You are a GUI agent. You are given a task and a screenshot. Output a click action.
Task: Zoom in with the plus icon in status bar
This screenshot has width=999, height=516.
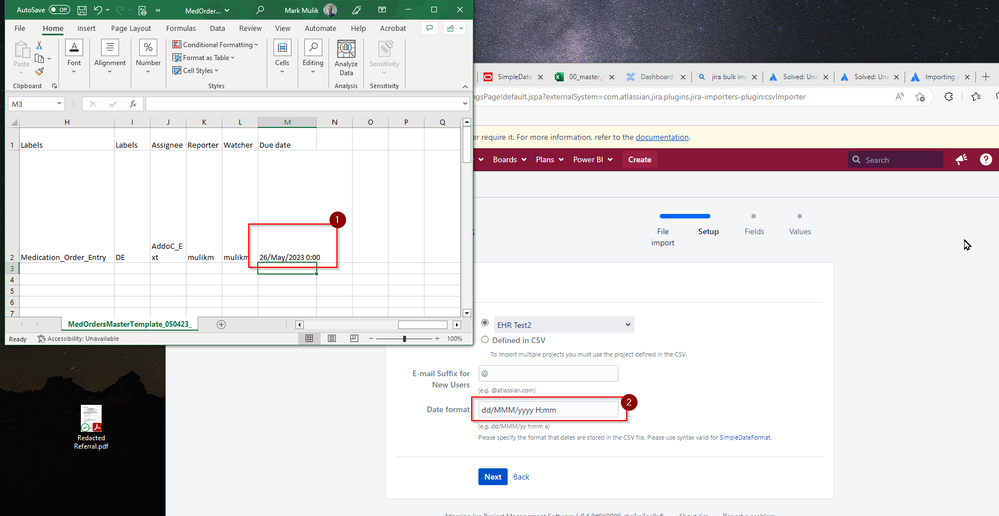pyautogui.click(x=436, y=339)
